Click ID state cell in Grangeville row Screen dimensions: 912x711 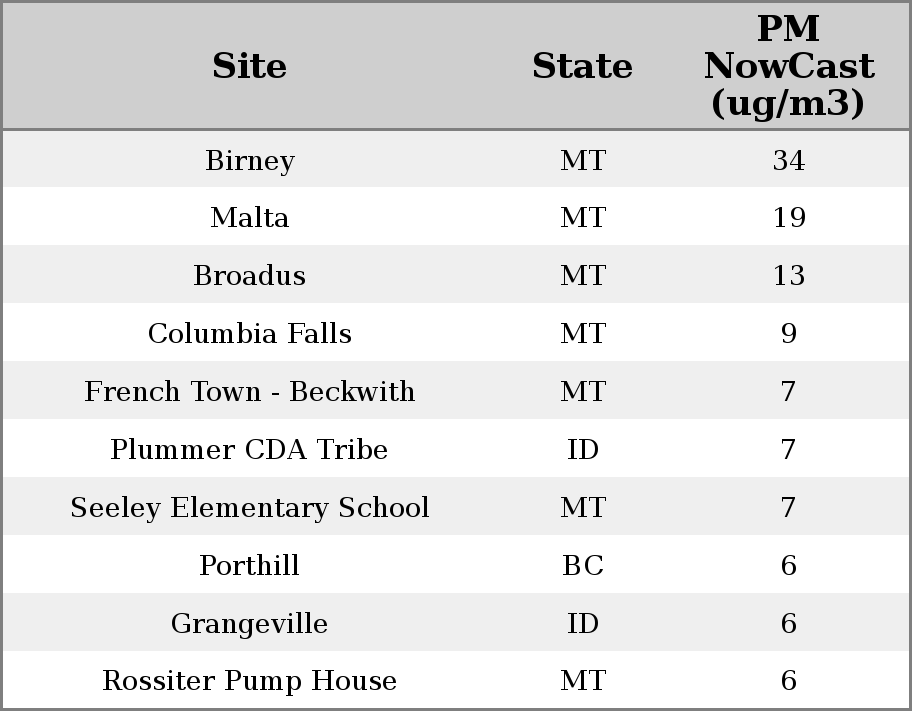[x=582, y=624]
